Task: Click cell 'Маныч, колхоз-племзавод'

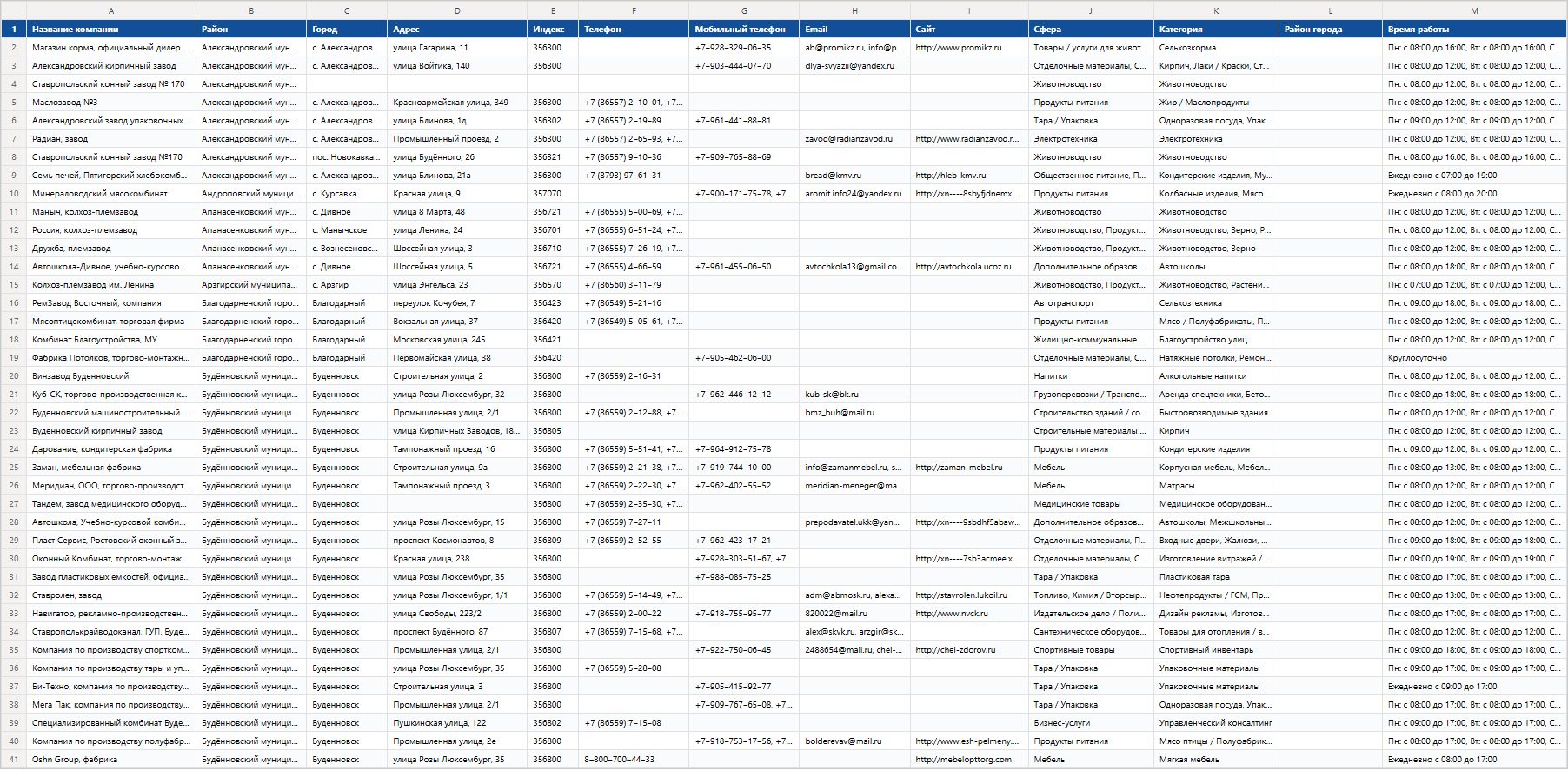Action: [x=111, y=211]
